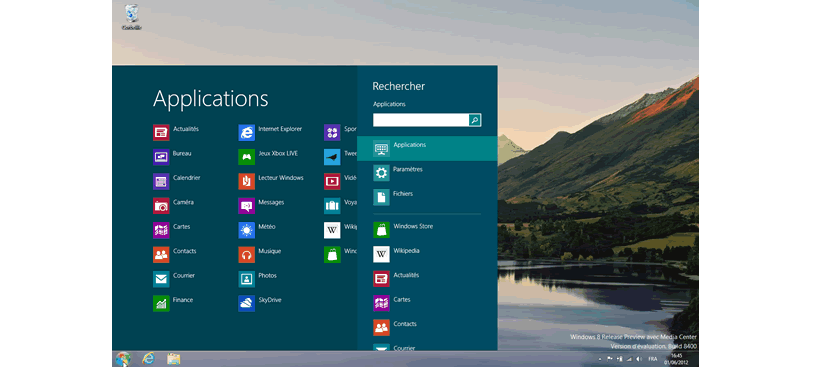Open the volume icon in system tray
Screen dimensions: 822x367
tap(638, 359)
